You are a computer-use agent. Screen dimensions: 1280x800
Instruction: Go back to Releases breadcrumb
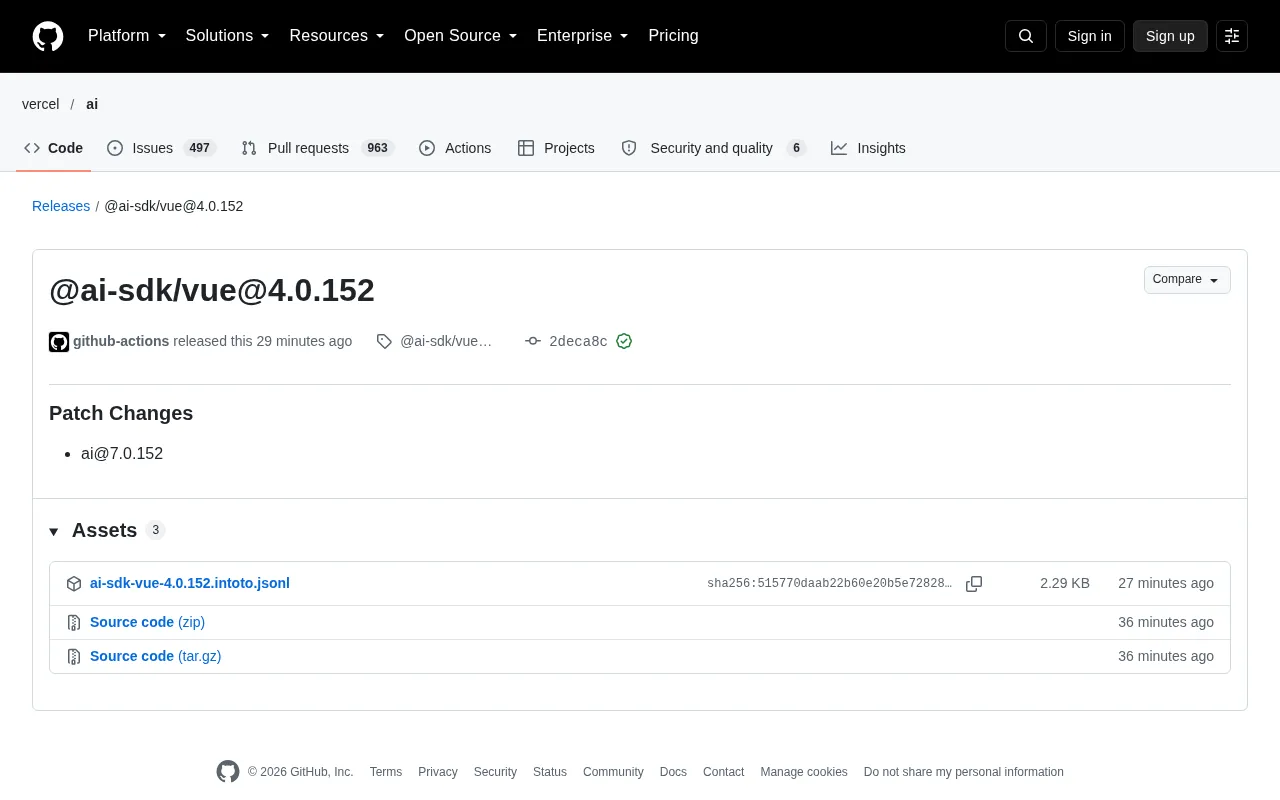coord(61,206)
